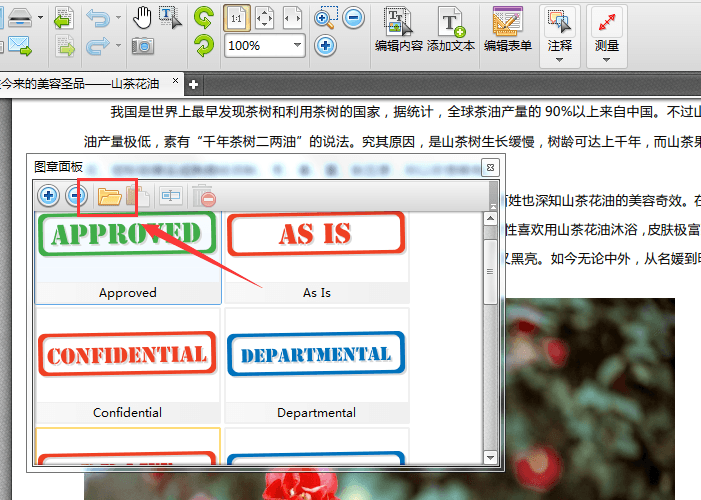701x500 pixels.
Task: Click the snapshot camera tool
Action: click(143, 46)
